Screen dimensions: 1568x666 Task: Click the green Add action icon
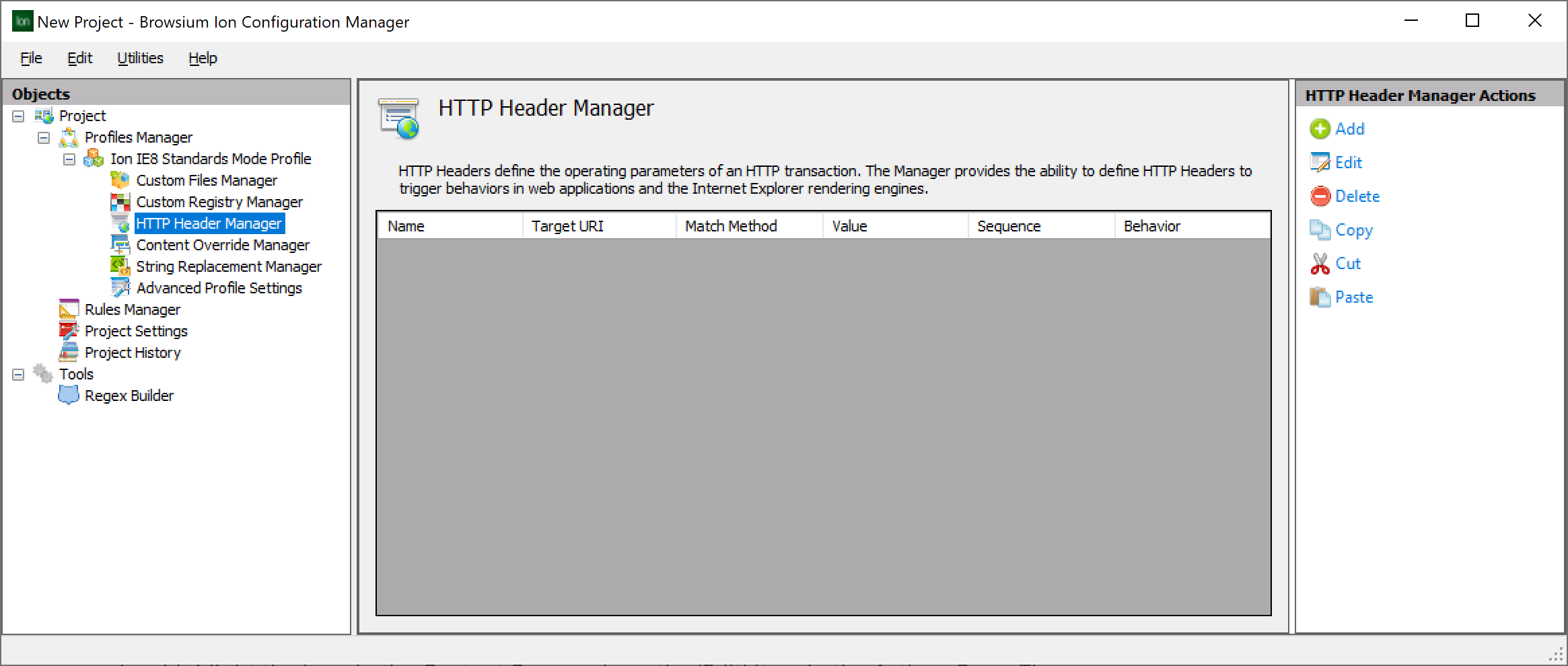[x=1321, y=128]
